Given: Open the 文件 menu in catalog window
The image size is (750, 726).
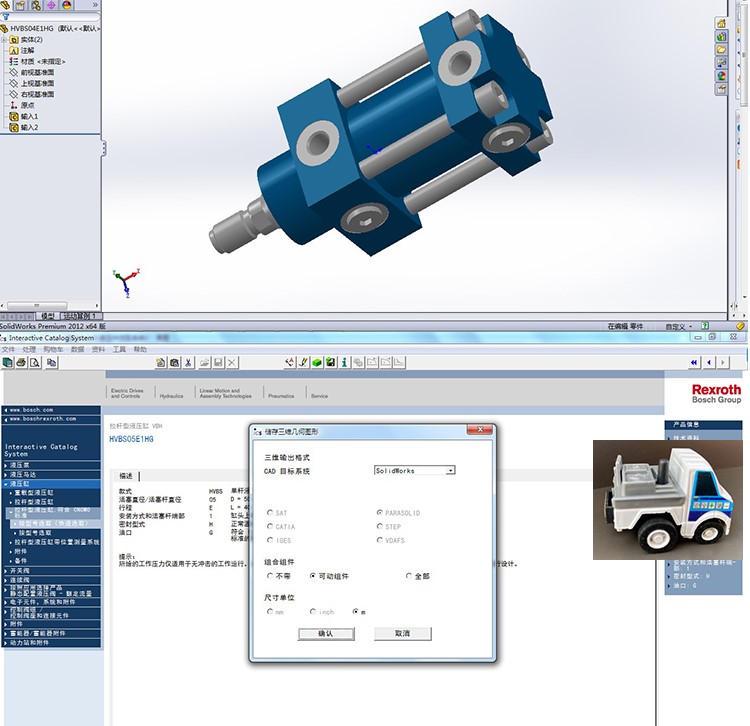Looking at the screenshot, I should point(8,350).
